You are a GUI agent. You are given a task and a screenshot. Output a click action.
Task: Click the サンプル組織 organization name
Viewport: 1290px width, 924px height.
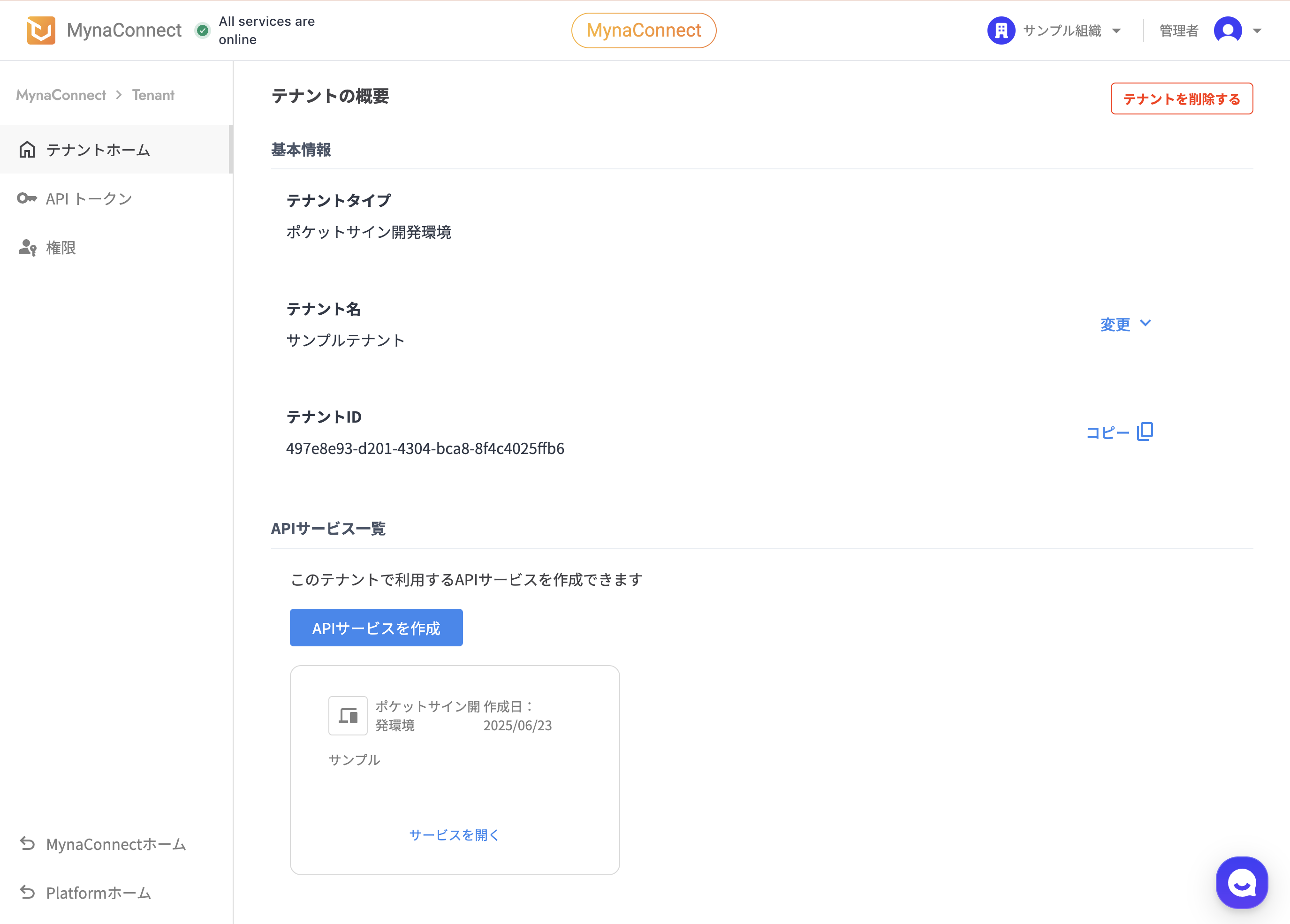click(x=1062, y=30)
